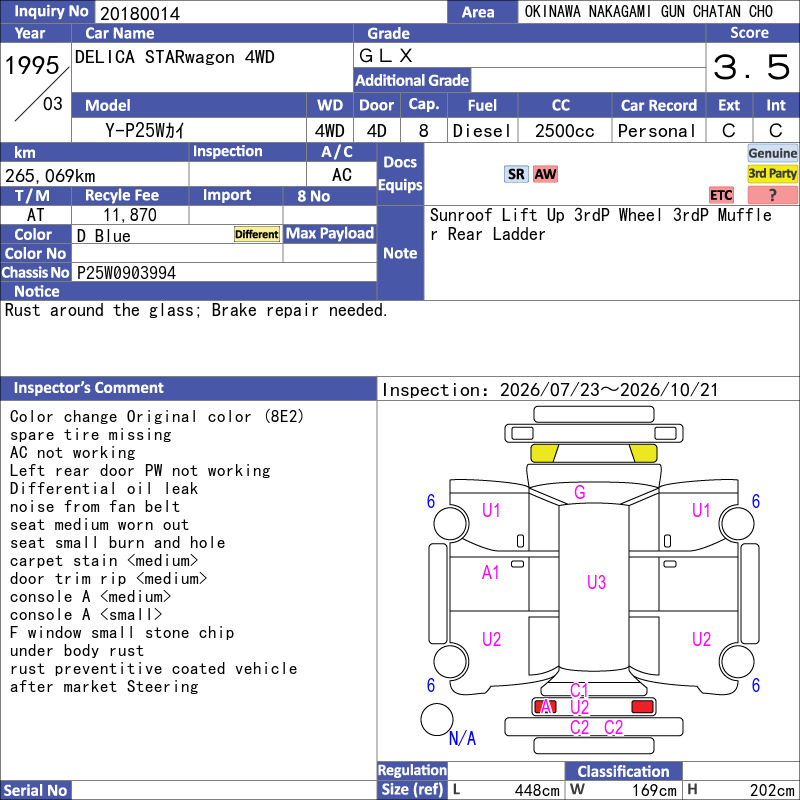Click the 265,069km mileage field
Image resolution: width=800 pixels, height=800 pixels.
[94, 176]
